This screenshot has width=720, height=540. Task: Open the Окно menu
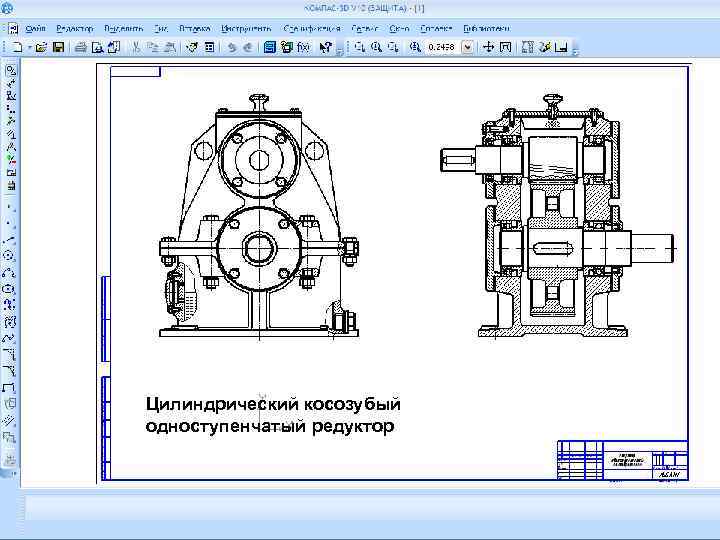click(399, 28)
